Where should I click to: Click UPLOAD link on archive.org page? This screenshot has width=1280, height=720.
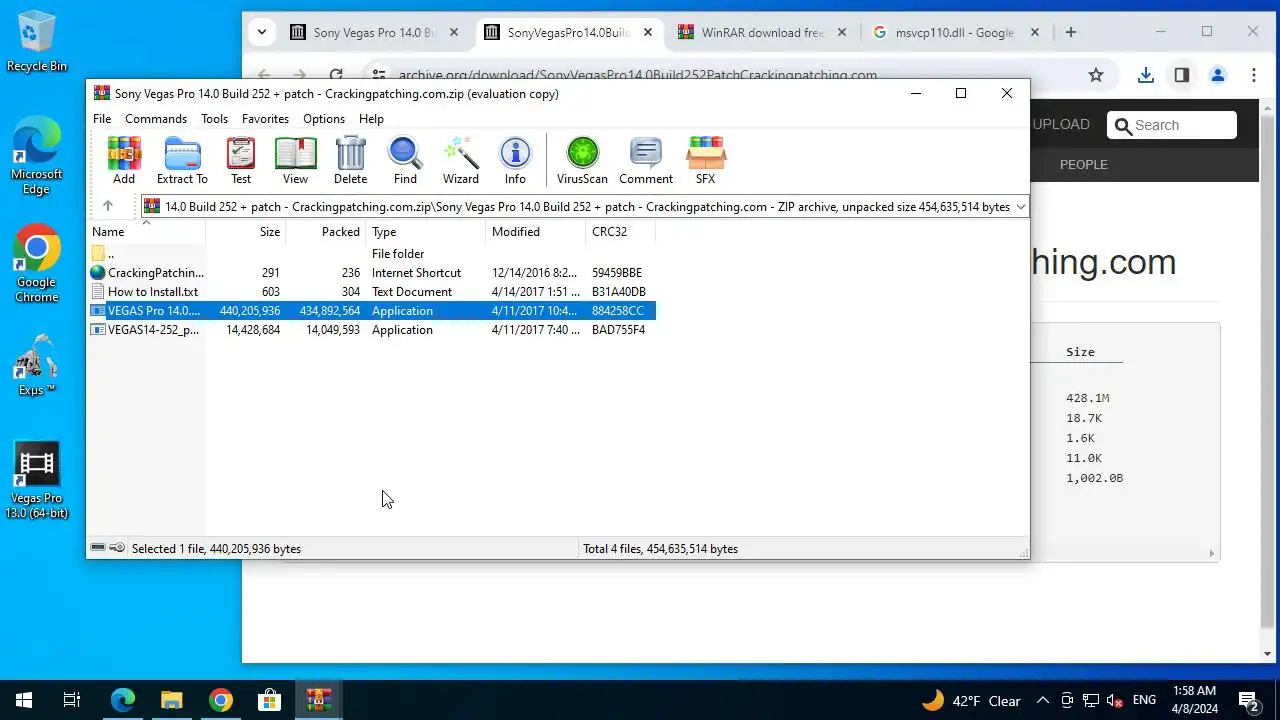1061,124
